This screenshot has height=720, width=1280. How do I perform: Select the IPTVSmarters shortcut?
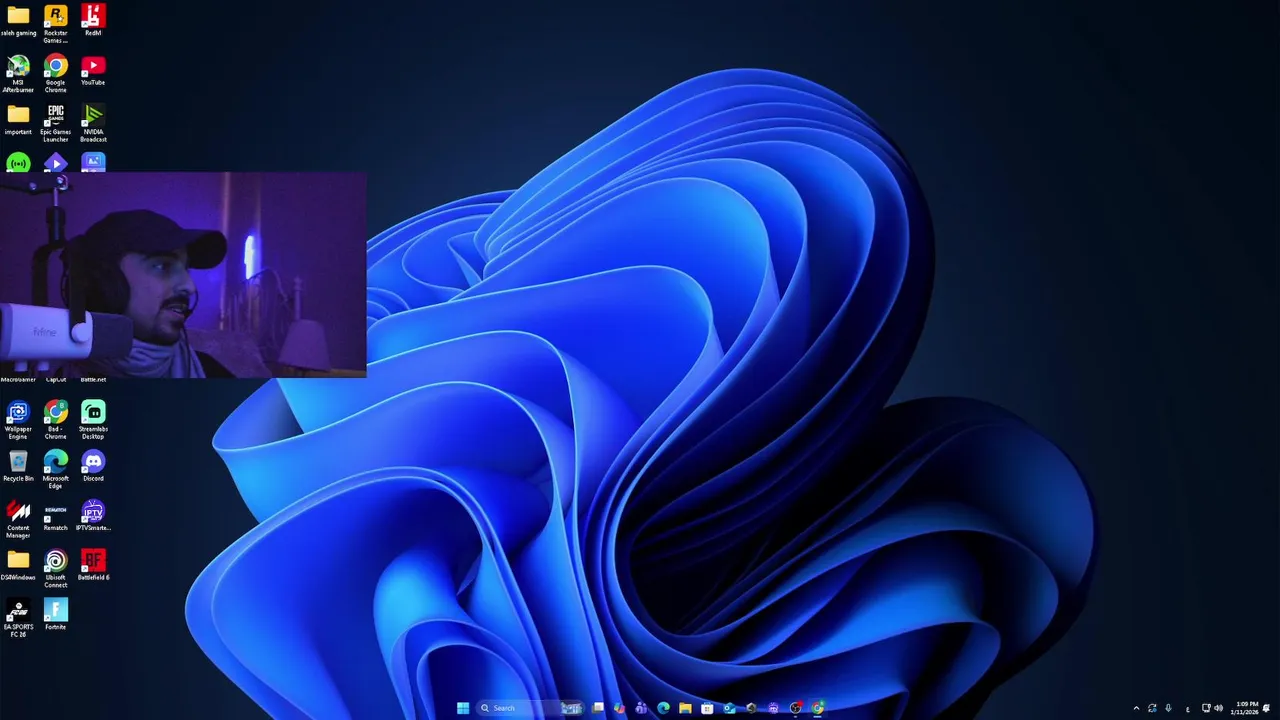pos(93,515)
